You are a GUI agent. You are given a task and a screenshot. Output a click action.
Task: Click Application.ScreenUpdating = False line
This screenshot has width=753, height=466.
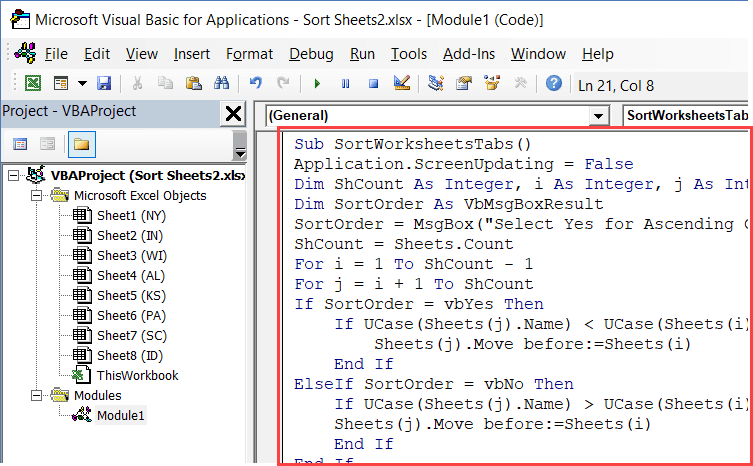click(463, 164)
